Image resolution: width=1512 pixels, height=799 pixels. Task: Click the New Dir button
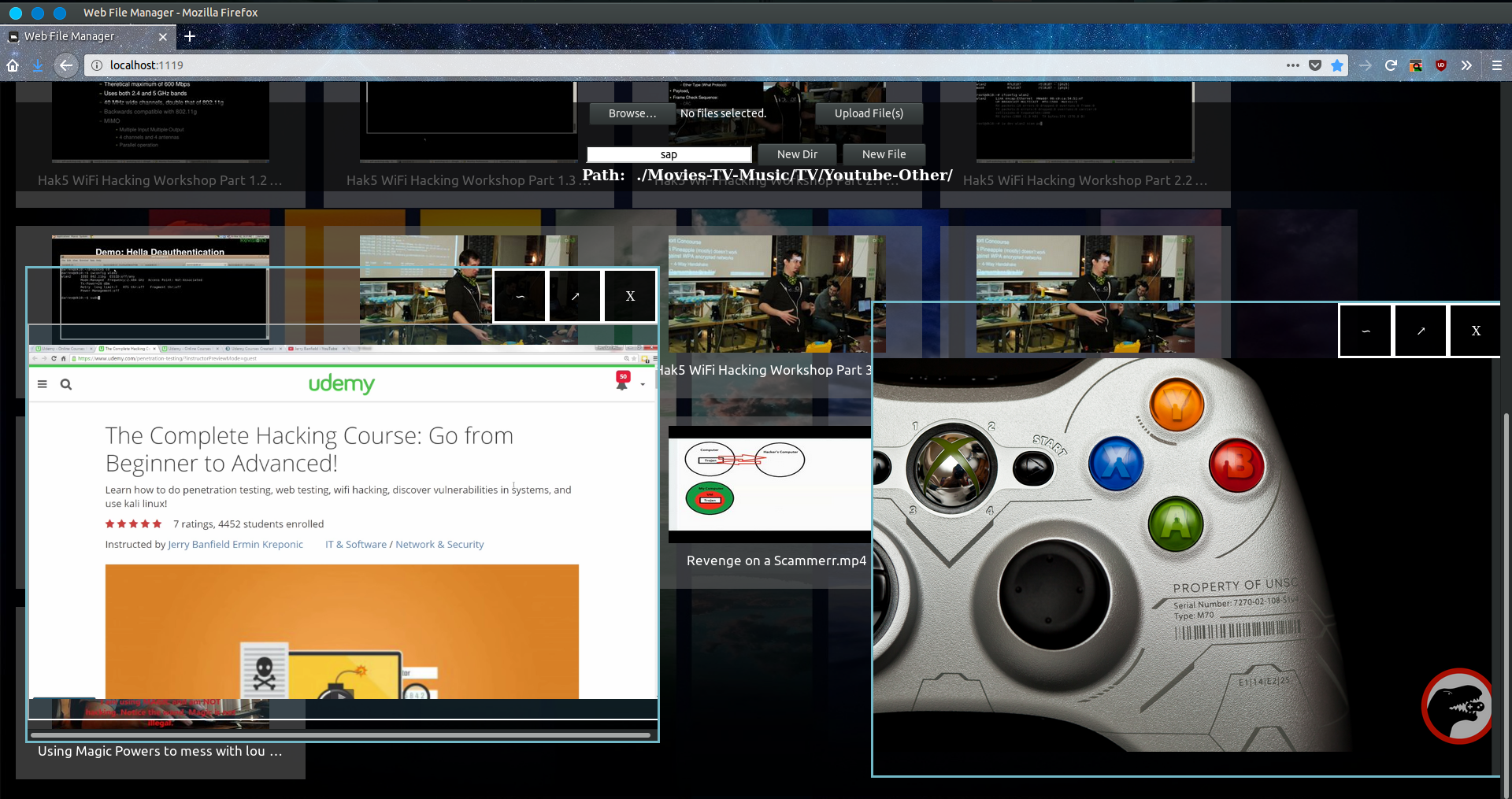point(797,154)
